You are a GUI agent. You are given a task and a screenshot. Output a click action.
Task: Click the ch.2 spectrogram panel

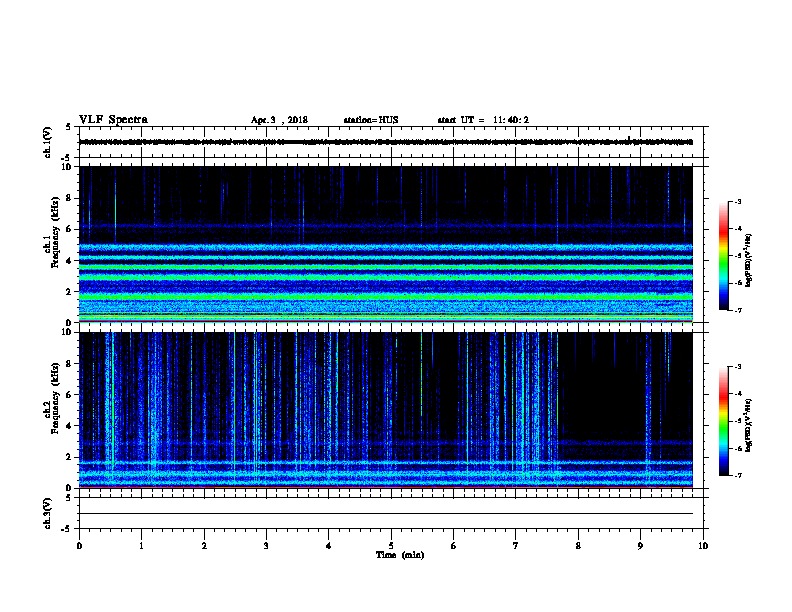tap(386, 410)
